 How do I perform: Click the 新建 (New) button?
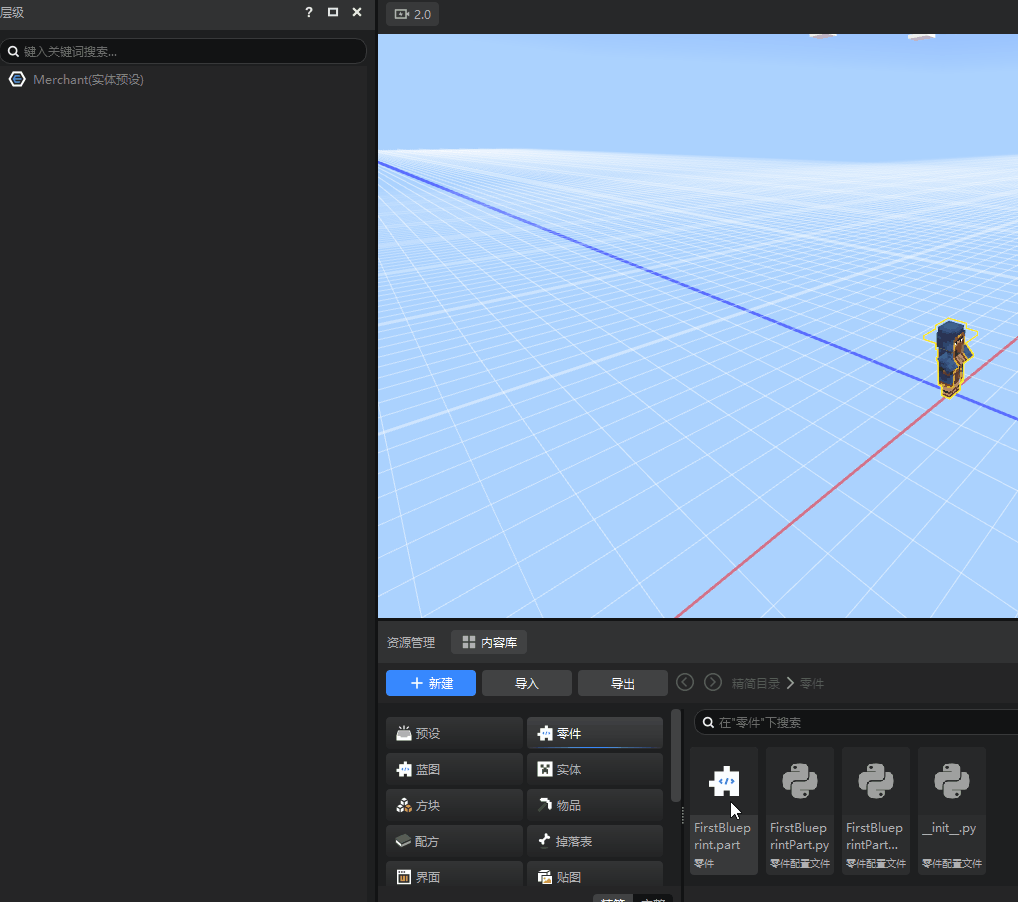pyautogui.click(x=431, y=683)
